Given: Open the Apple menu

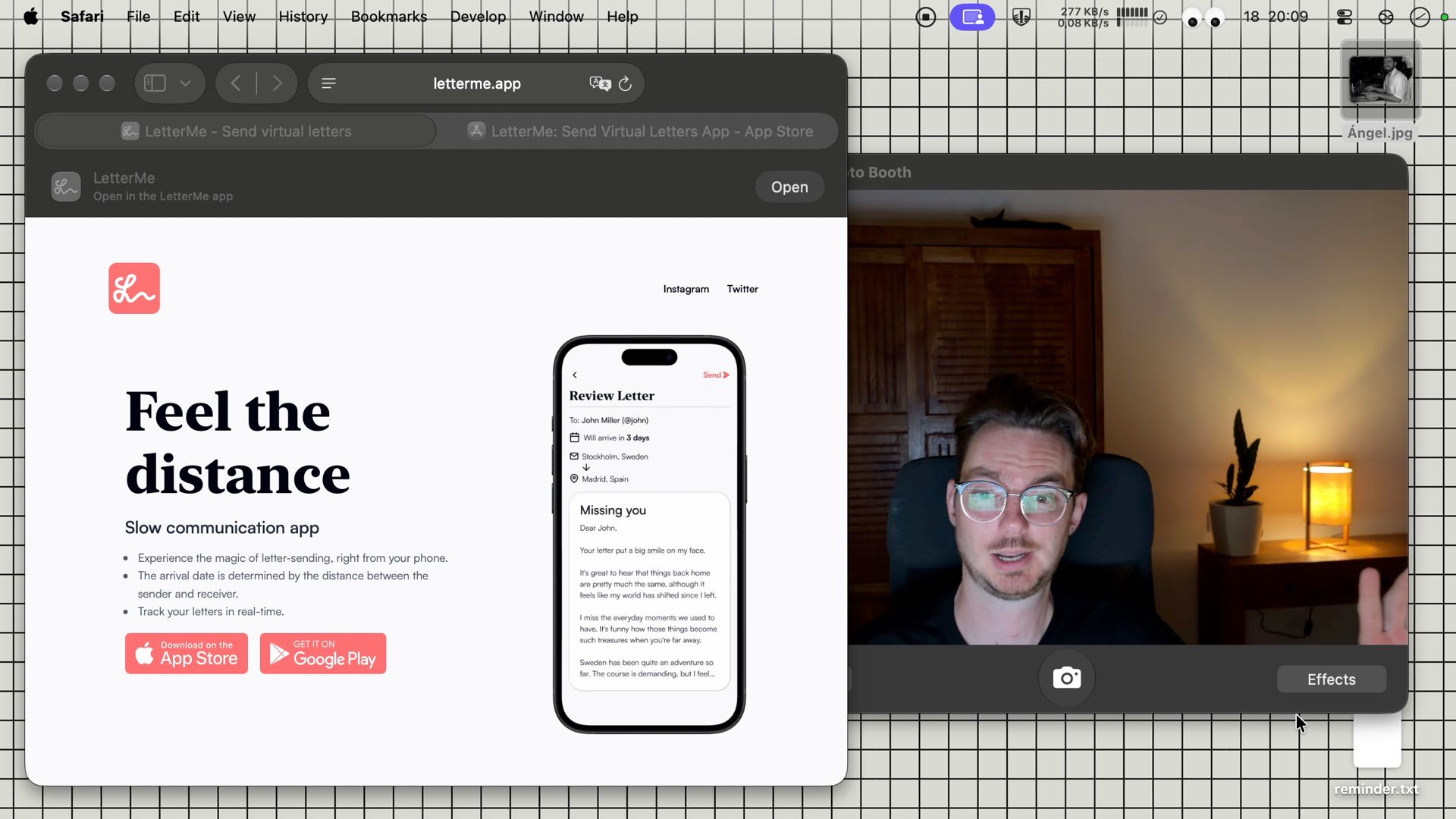Looking at the screenshot, I should pos(30,17).
